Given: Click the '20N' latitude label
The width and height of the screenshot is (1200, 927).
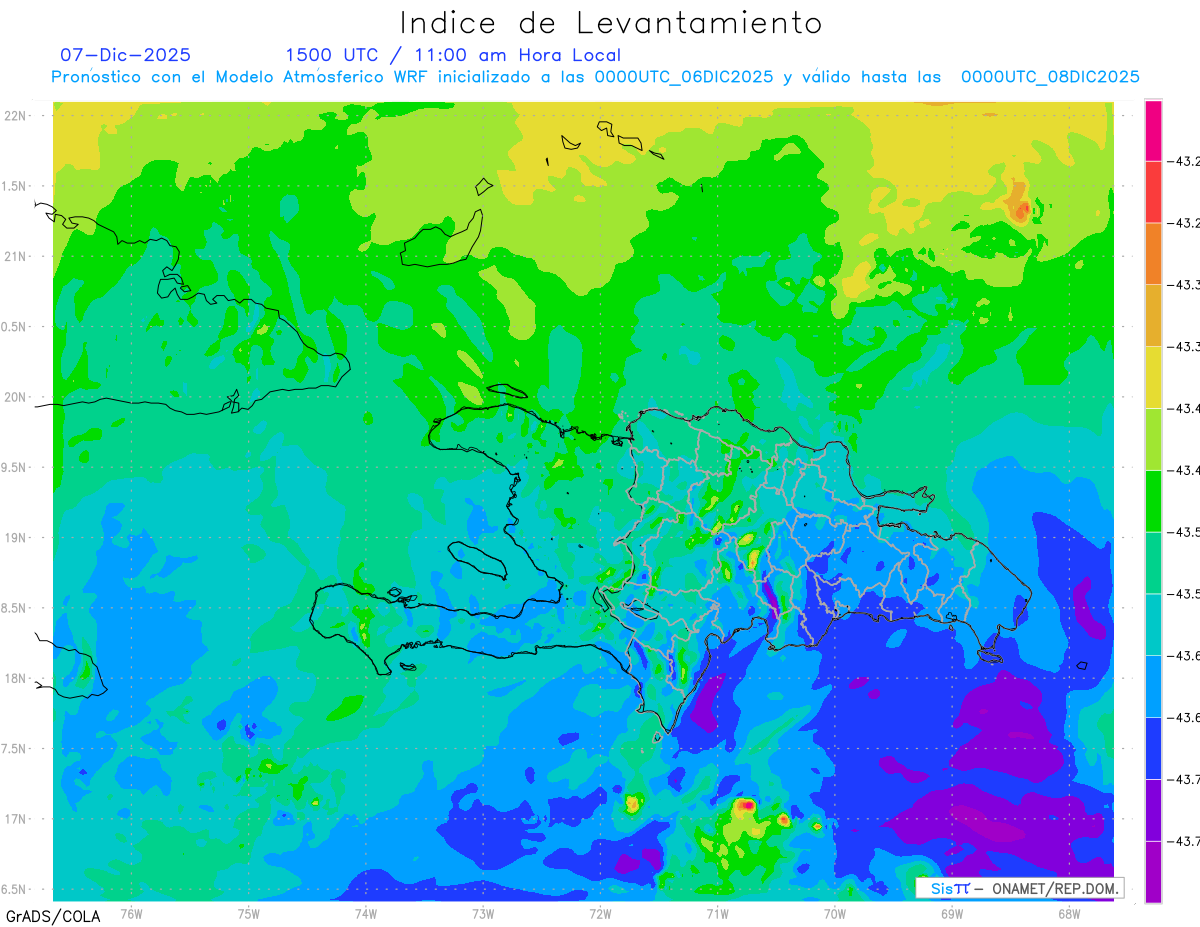Looking at the screenshot, I should coord(17,397).
